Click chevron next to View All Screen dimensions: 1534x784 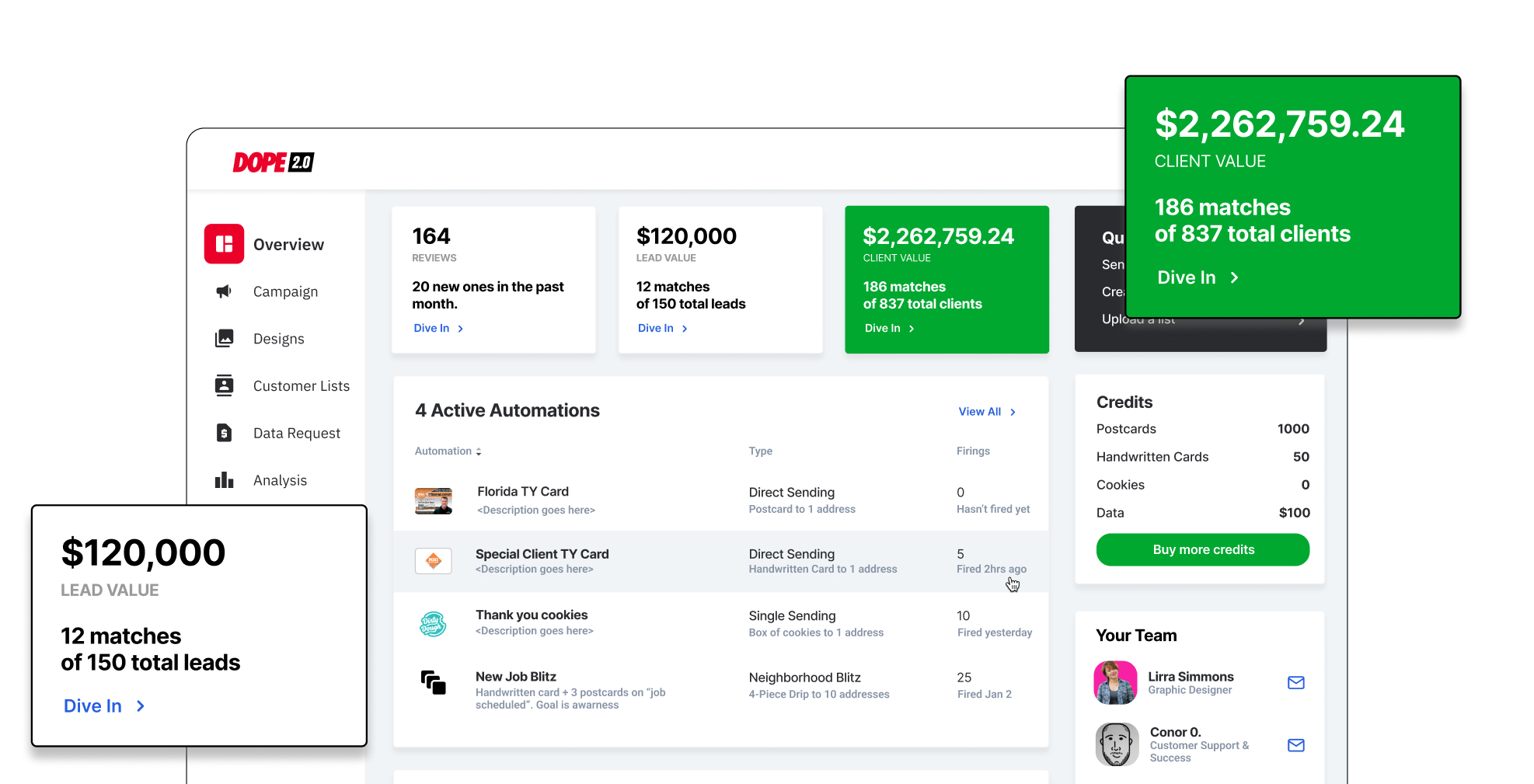pos(1013,413)
